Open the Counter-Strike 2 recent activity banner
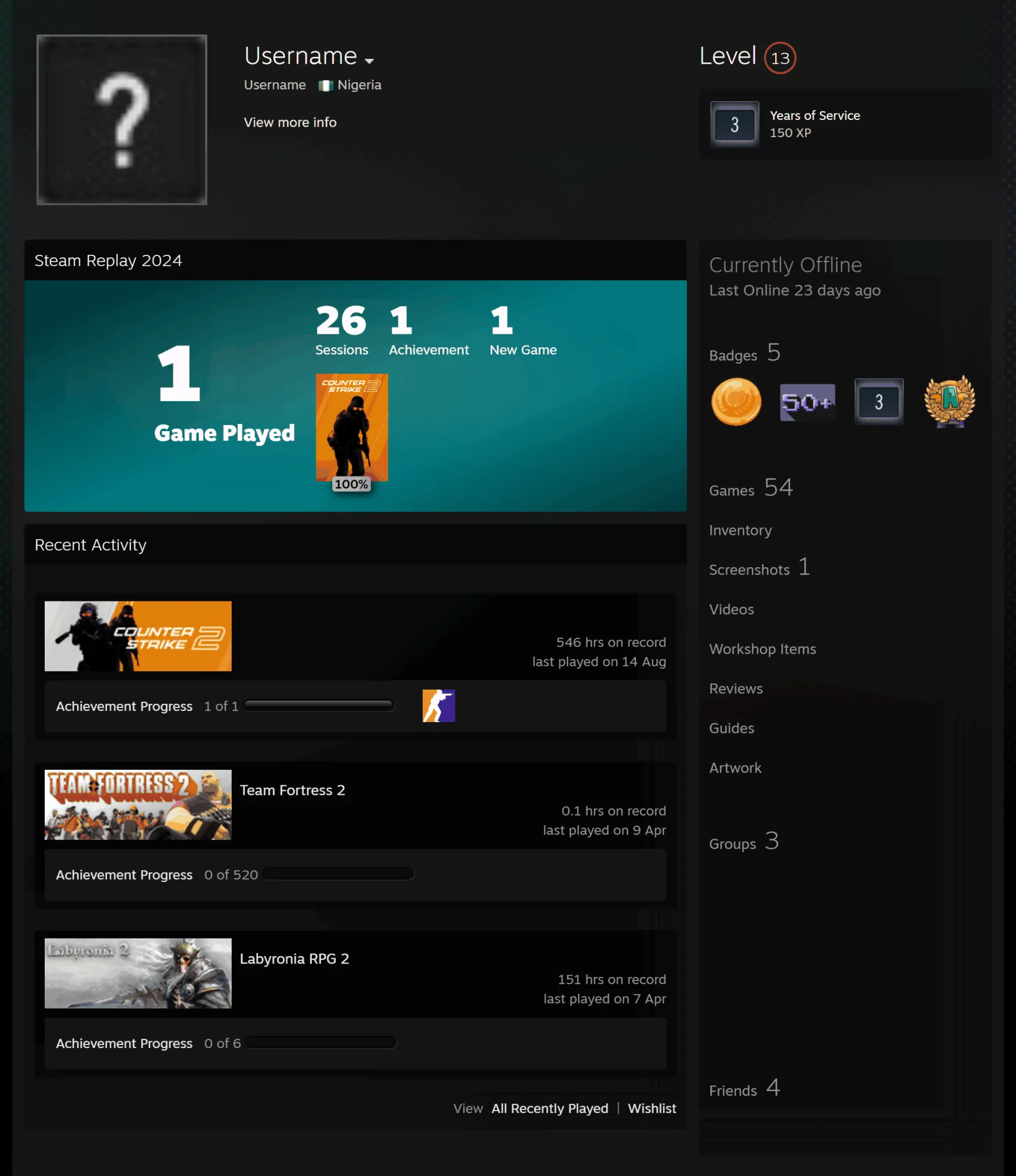This screenshot has width=1016, height=1176. [138, 636]
